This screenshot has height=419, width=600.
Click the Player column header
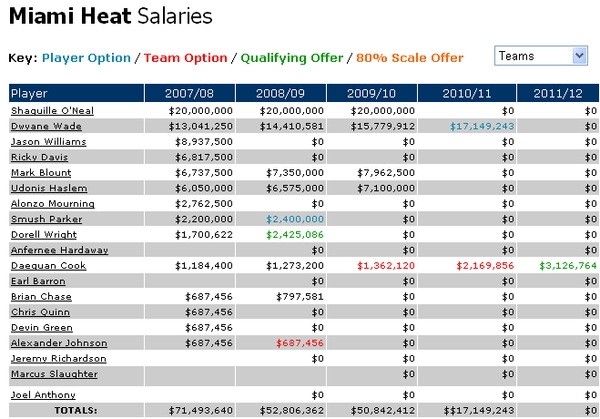click(77, 93)
